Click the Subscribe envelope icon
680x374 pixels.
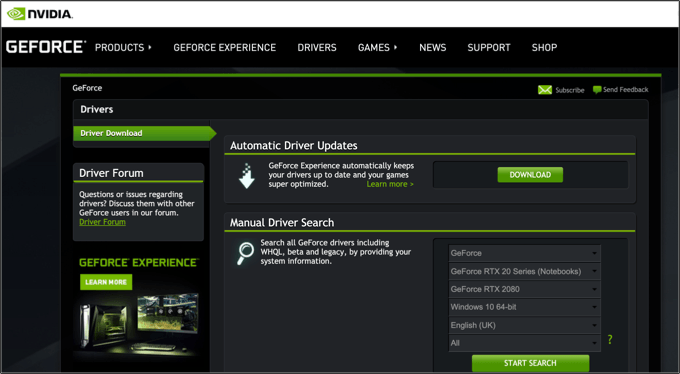545,90
